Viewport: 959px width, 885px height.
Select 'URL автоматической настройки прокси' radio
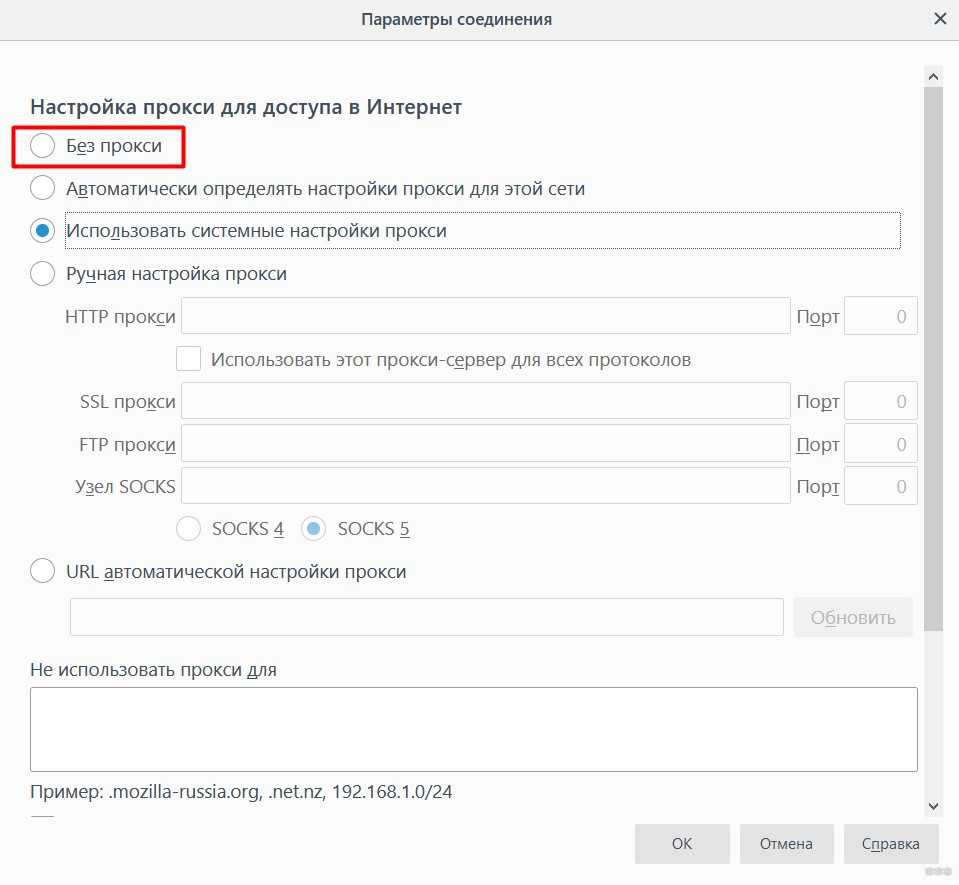[x=42, y=571]
